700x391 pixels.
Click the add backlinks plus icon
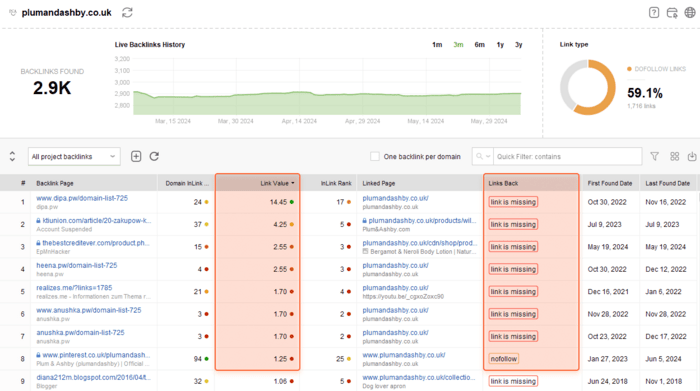[136, 156]
